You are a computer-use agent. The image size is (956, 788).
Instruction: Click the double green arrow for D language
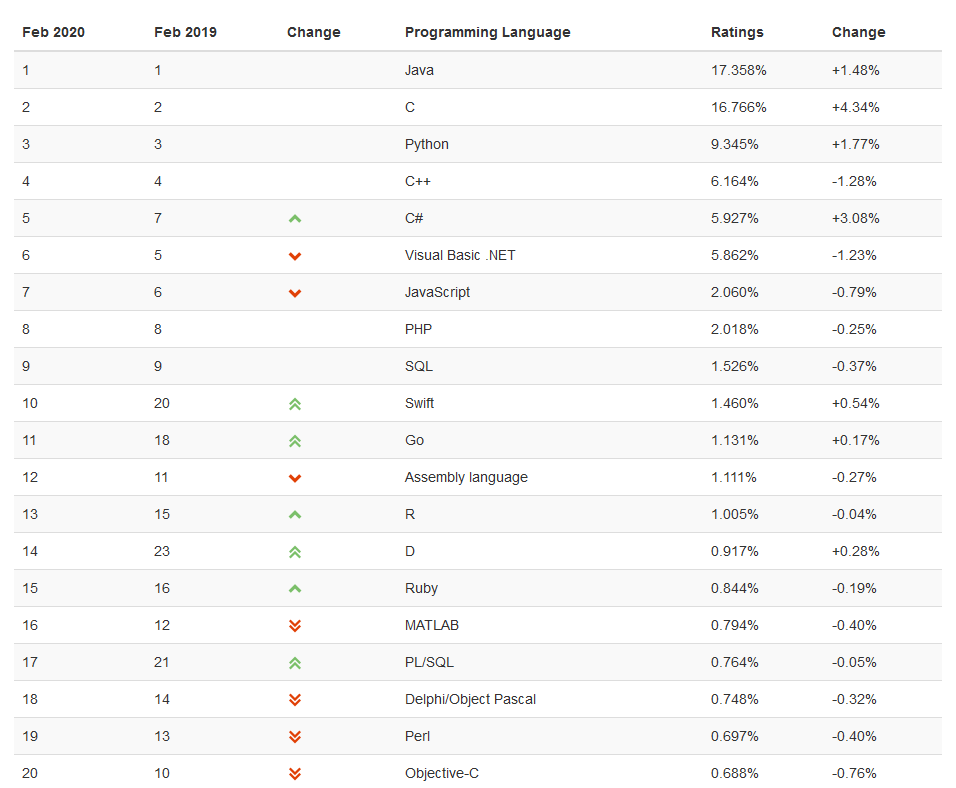(x=295, y=552)
